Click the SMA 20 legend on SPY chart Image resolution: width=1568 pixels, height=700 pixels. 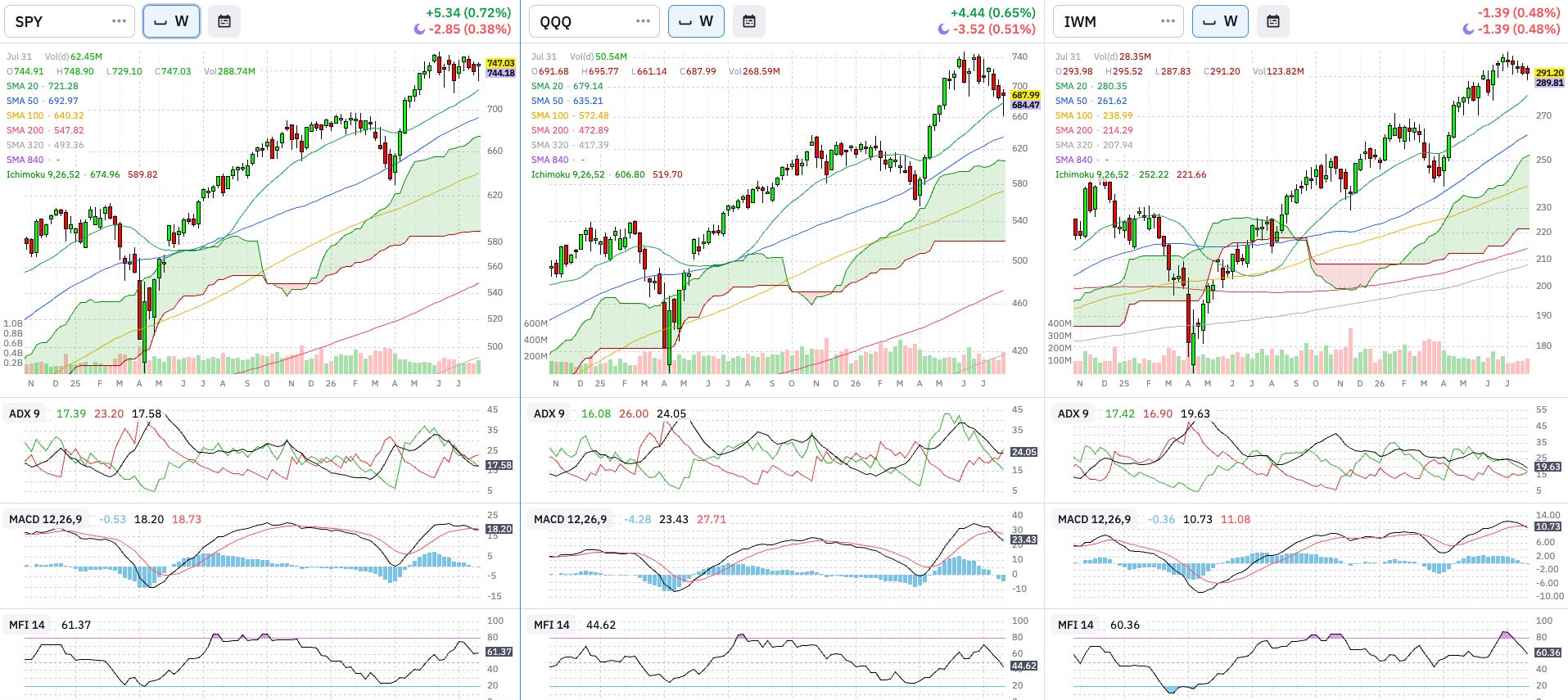pyautogui.click(x=43, y=86)
